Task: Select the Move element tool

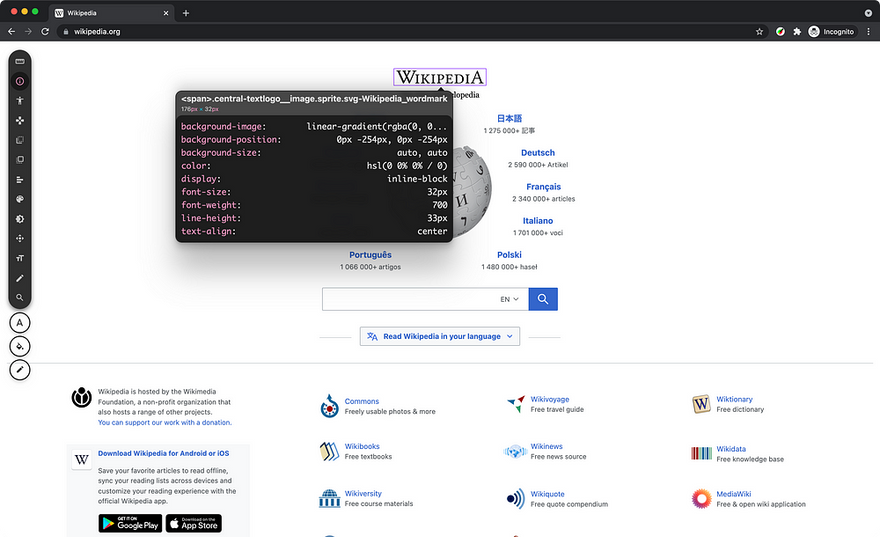Action: 20,121
